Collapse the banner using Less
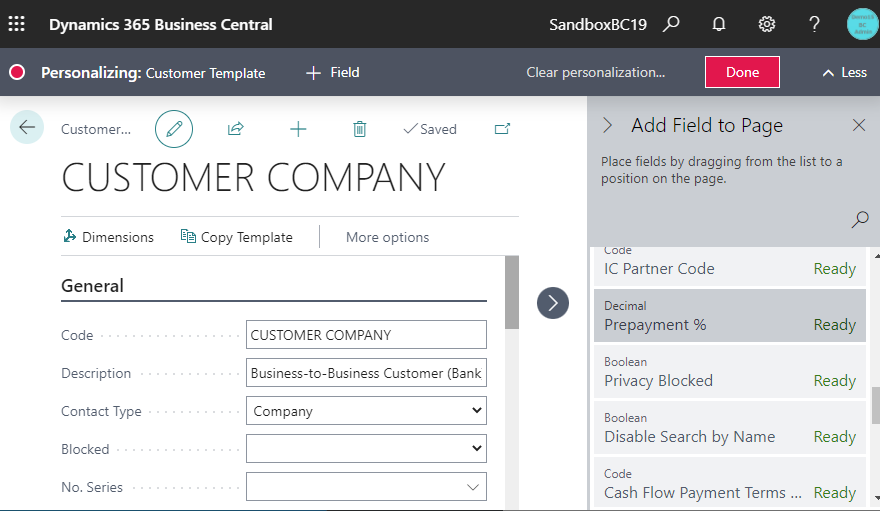880x511 pixels. pos(844,72)
